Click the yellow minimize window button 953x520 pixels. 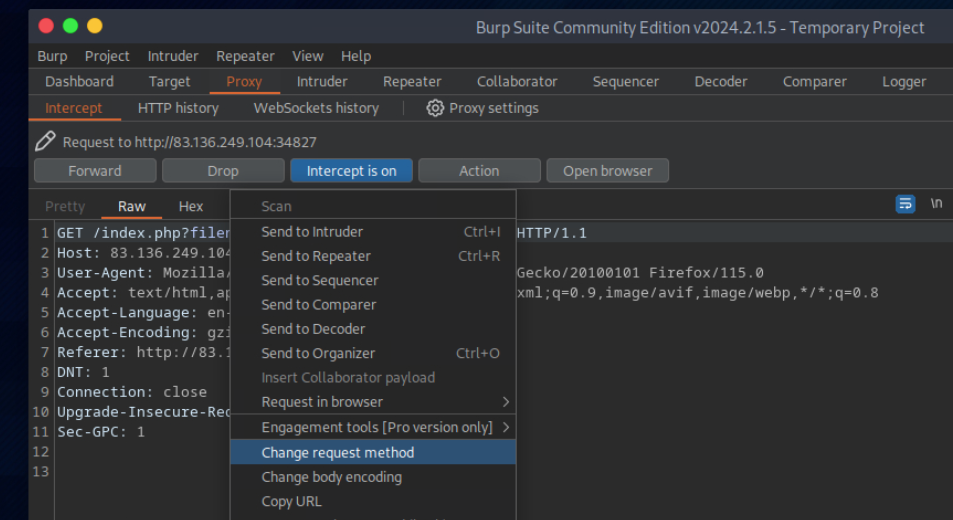[x=95, y=26]
